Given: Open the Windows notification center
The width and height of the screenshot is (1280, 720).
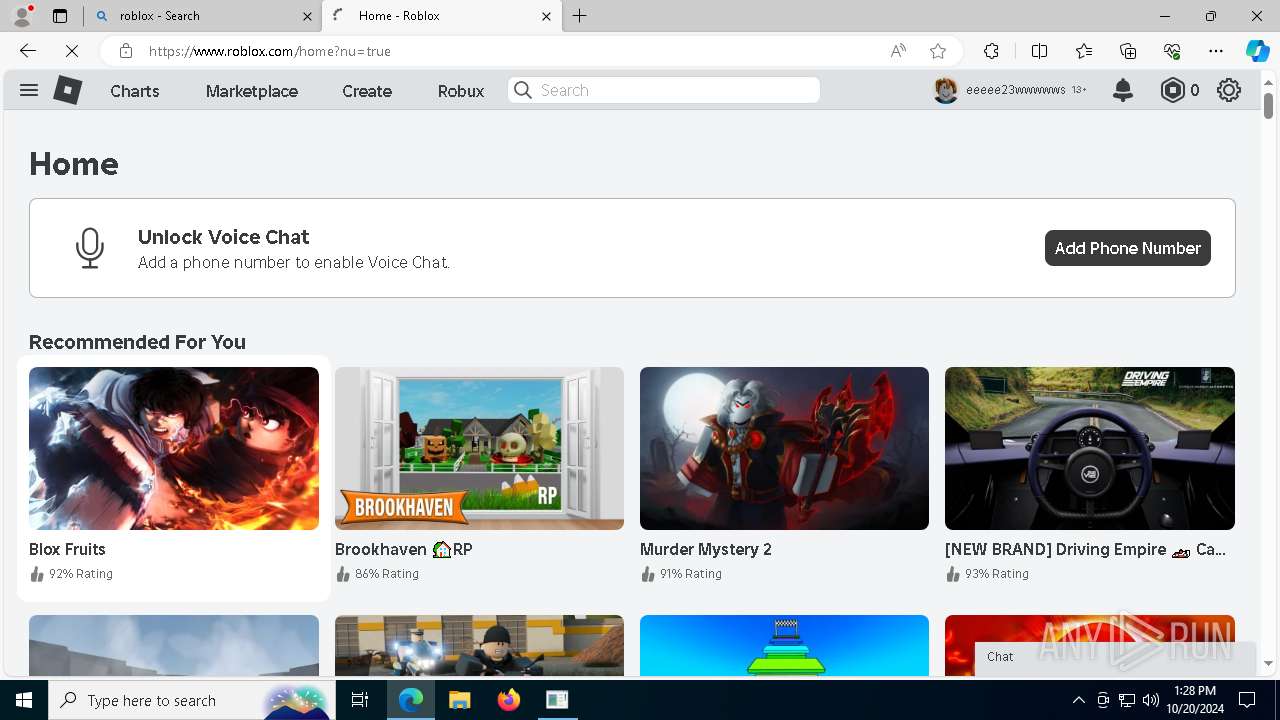Looking at the screenshot, I should (x=1247, y=700).
